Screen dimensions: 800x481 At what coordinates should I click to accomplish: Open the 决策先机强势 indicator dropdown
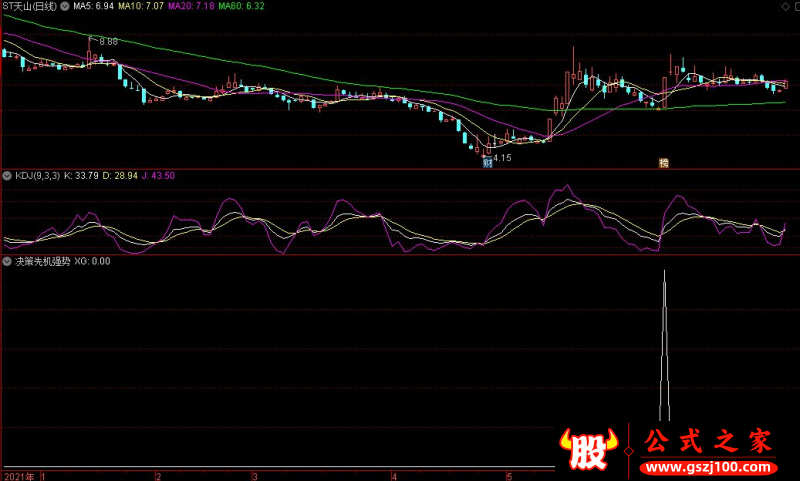pos(7,262)
